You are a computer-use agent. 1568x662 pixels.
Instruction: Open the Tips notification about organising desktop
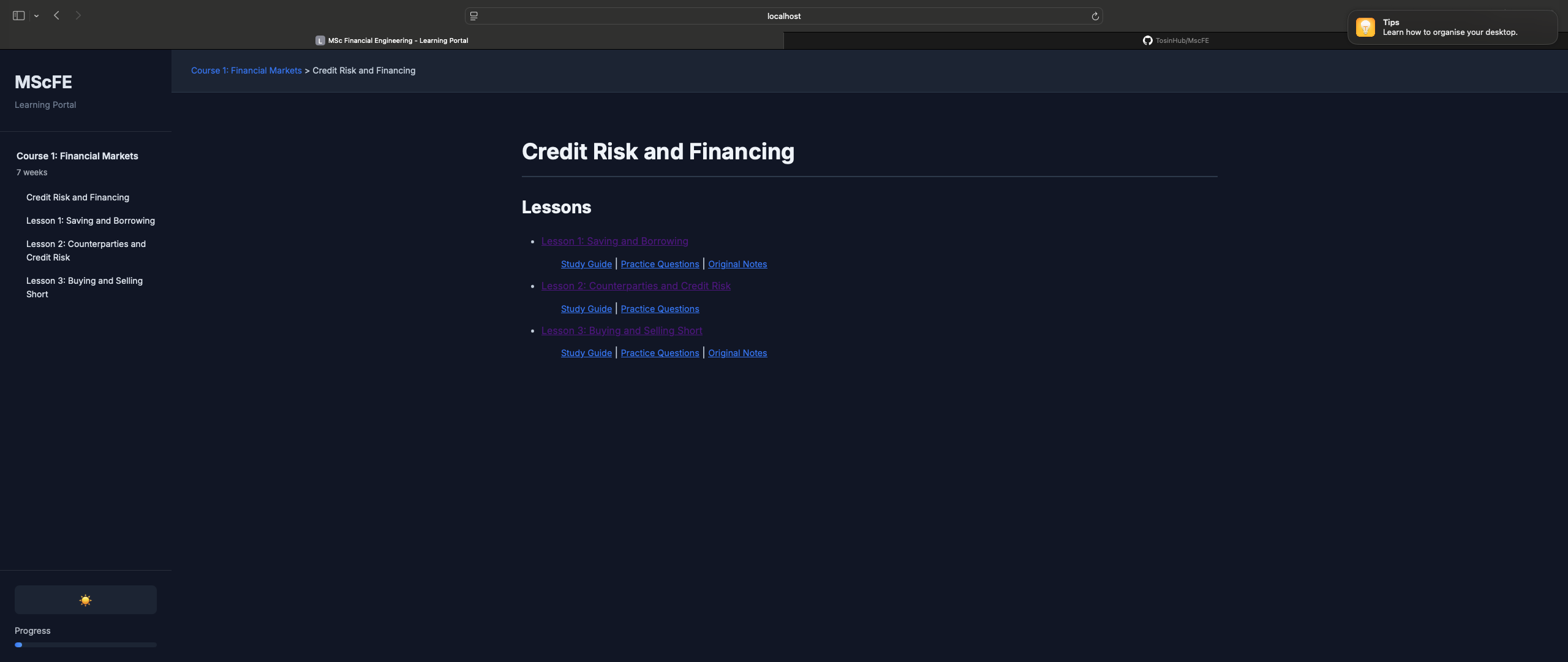[x=1452, y=27]
